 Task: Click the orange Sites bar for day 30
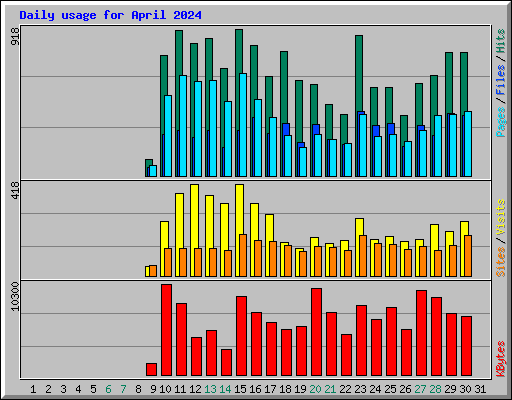tap(468, 256)
